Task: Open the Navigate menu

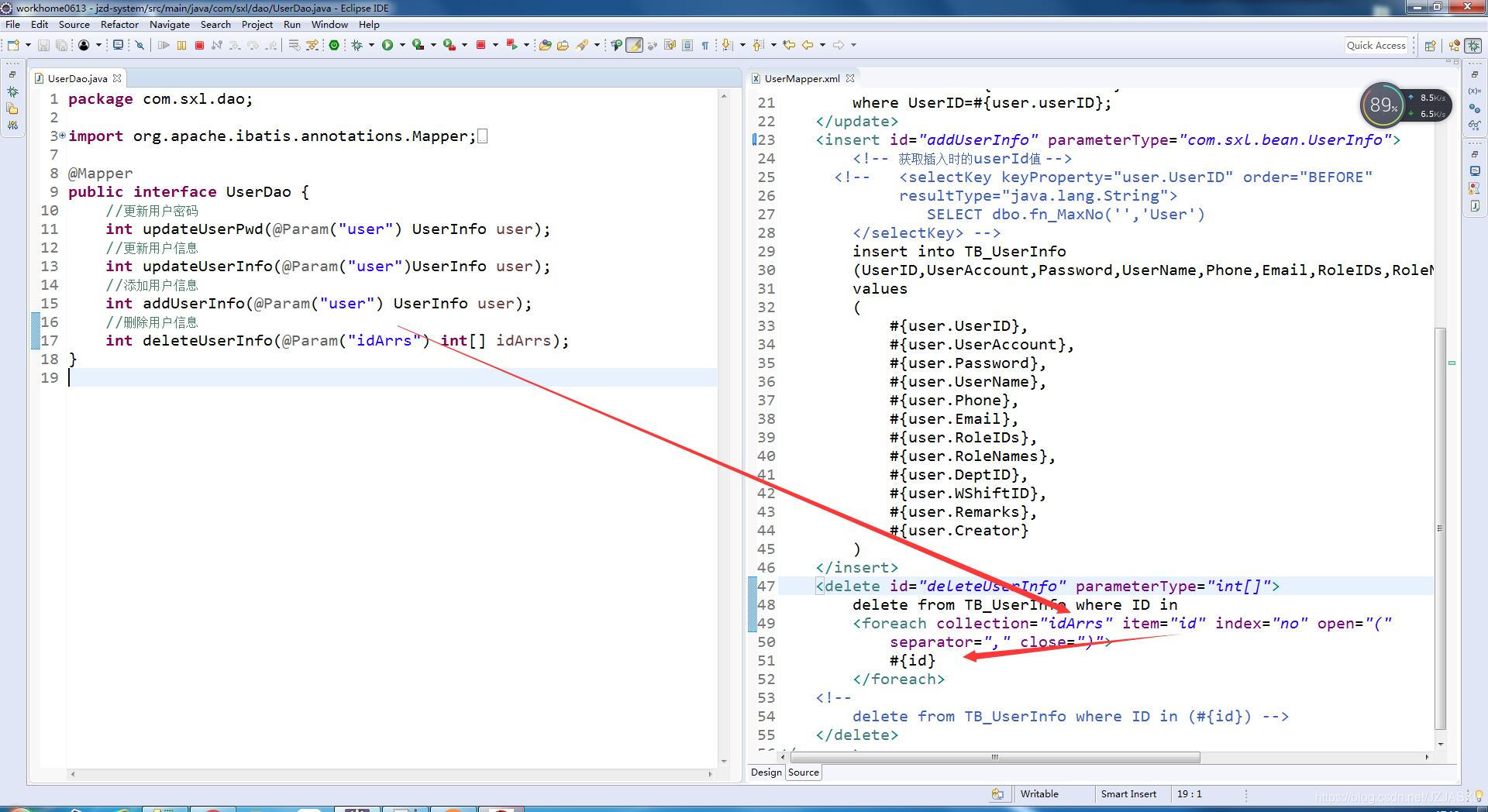Action: [x=170, y=24]
